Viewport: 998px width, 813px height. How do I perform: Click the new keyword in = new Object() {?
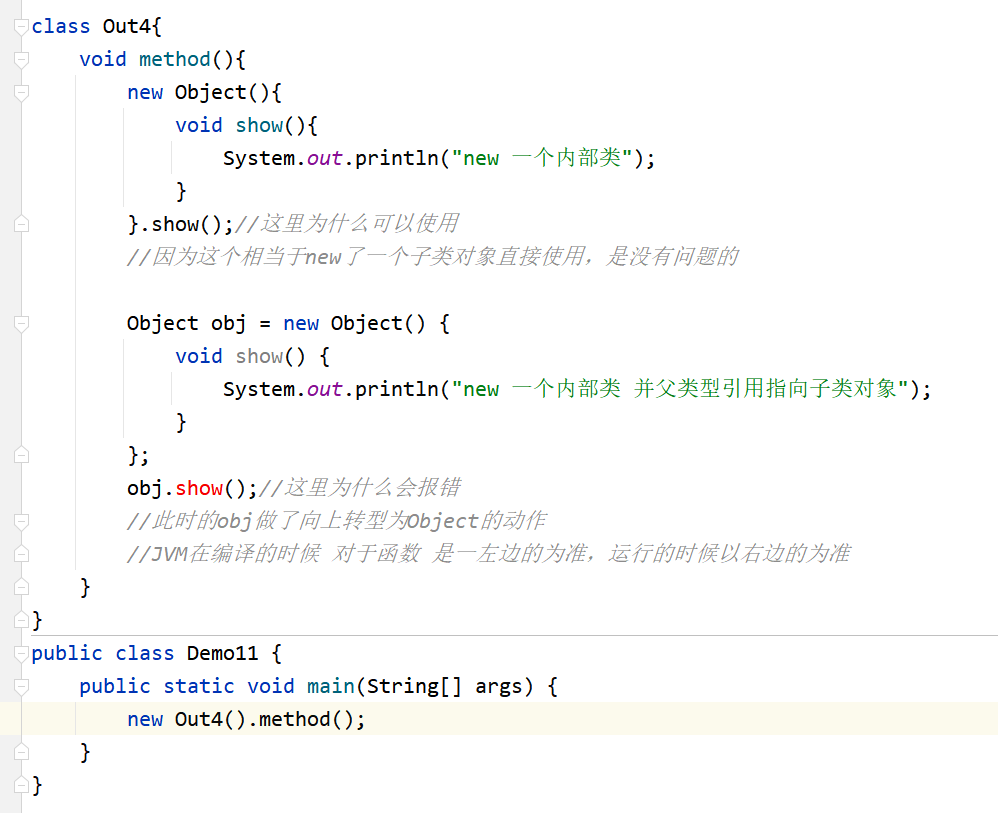point(300,324)
